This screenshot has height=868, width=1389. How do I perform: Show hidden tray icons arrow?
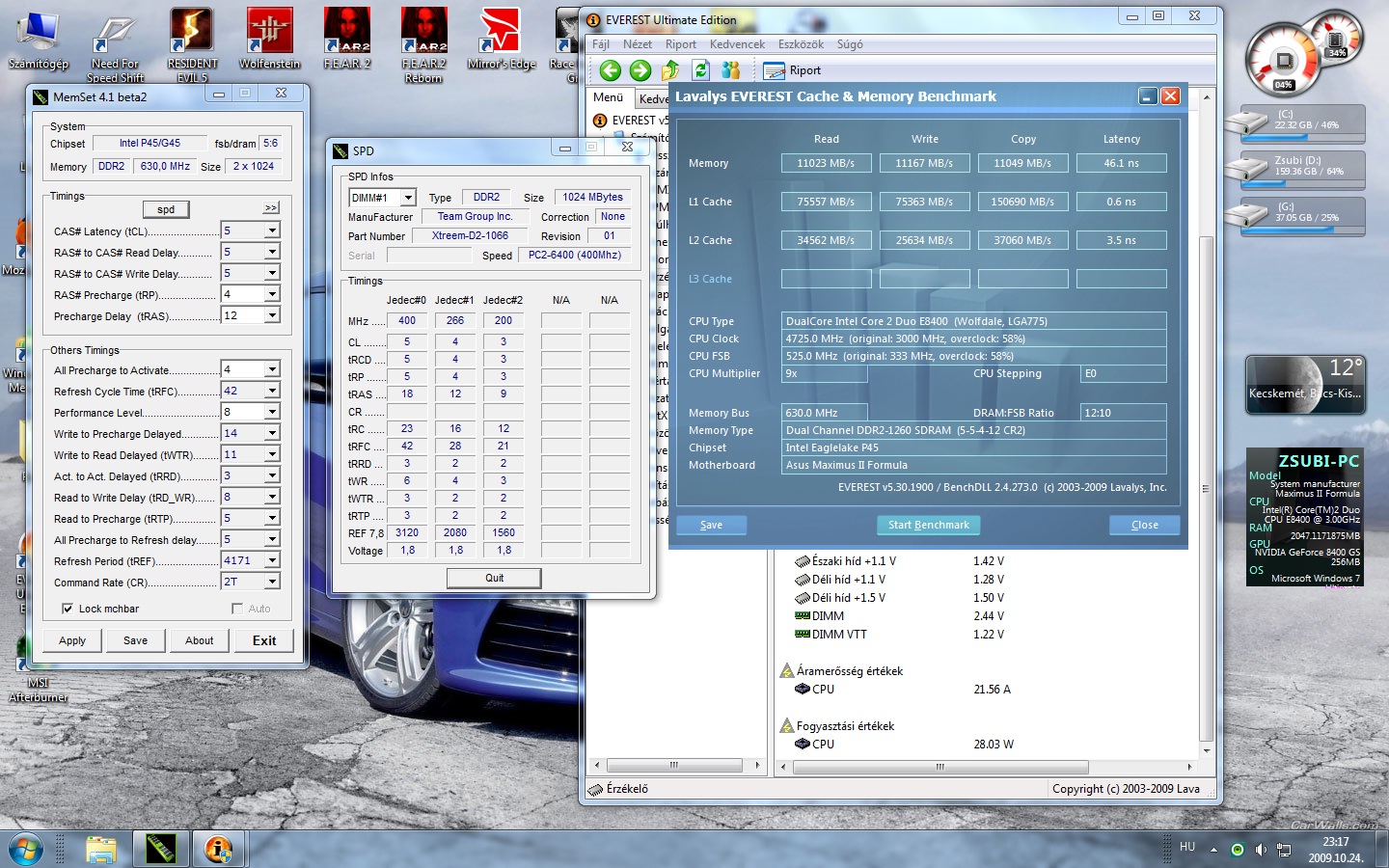click(1214, 850)
